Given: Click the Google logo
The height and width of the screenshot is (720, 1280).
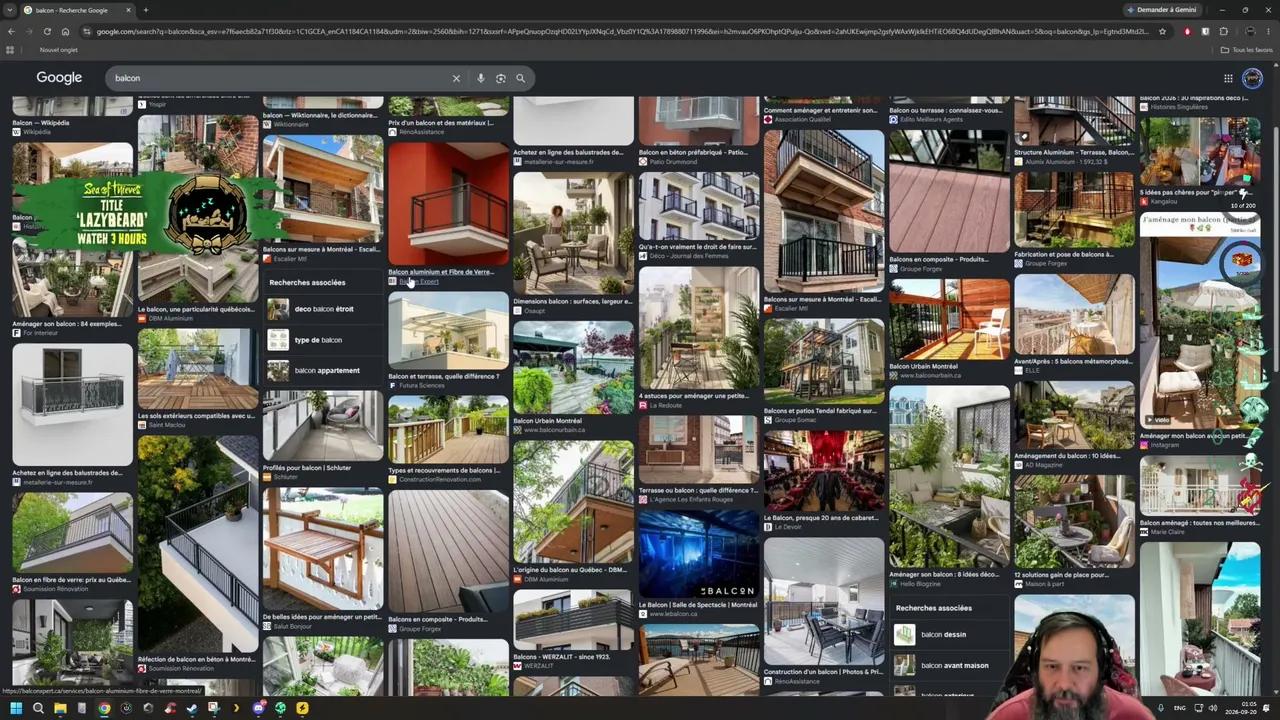Looking at the screenshot, I should pos(59,78).
